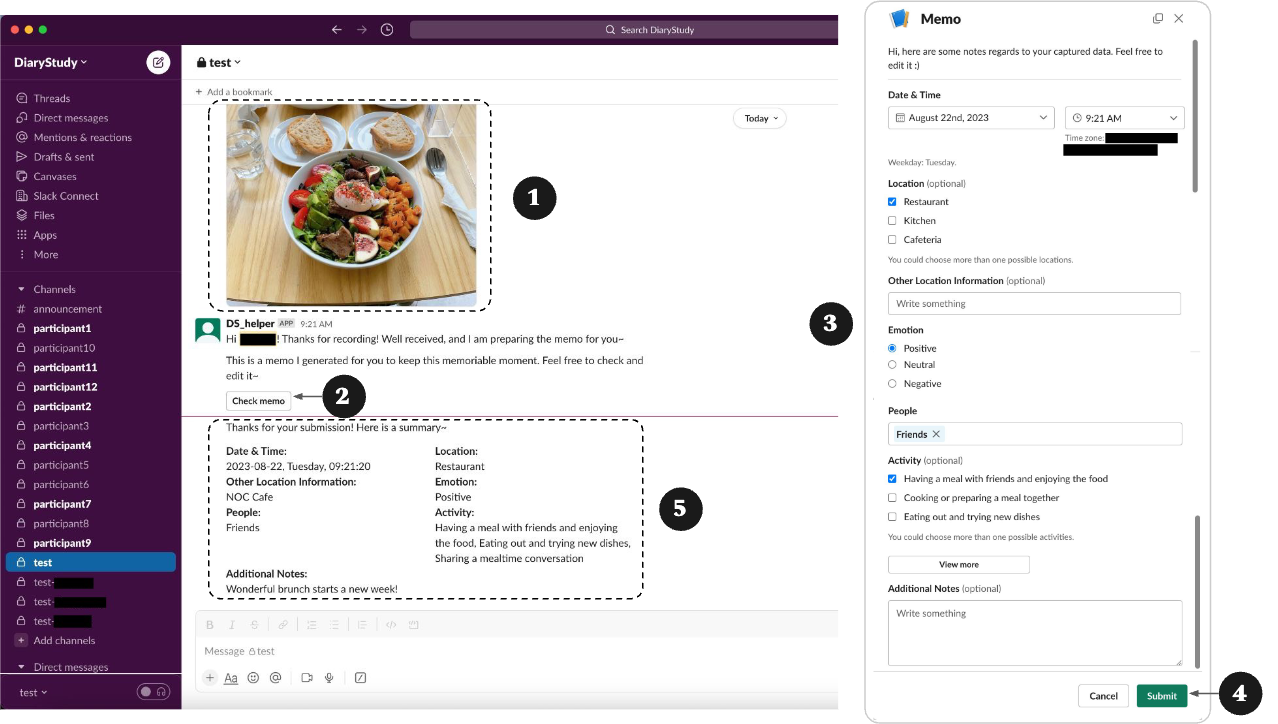Open the salad photo thumbnail
The height and width of the screenshot is (724, 1278).
351,205
